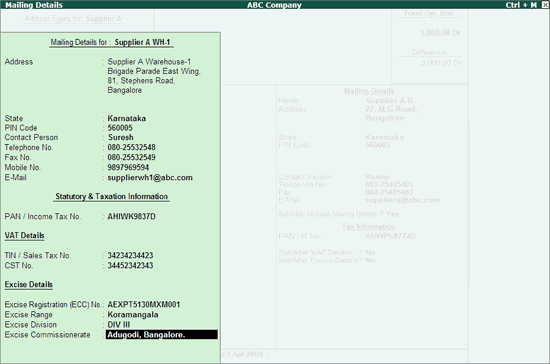Click the CST No. value 34452342343

coord(130,265)
